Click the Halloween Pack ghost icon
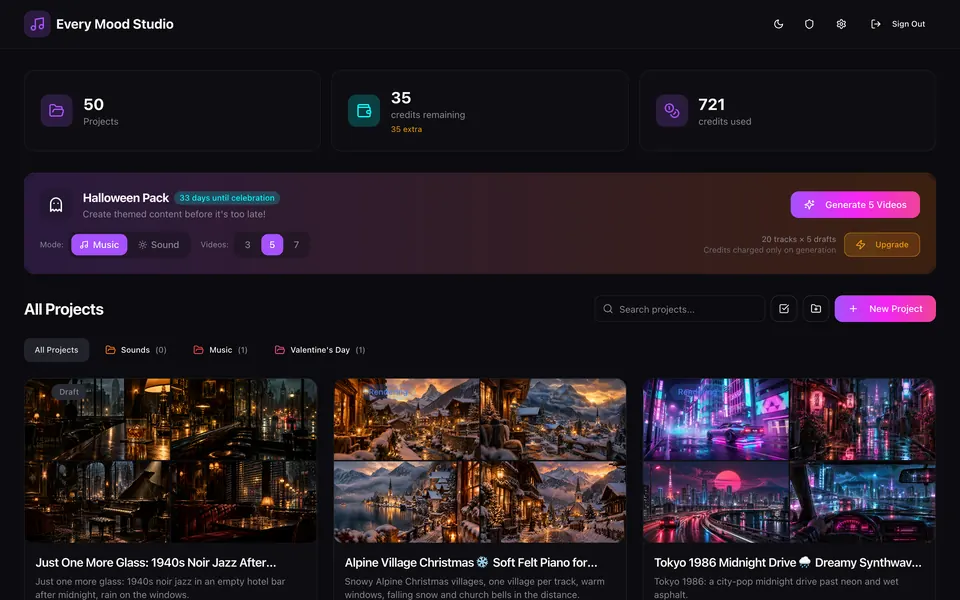This screenshot has height=600, width=960. (x=56, y=204)
